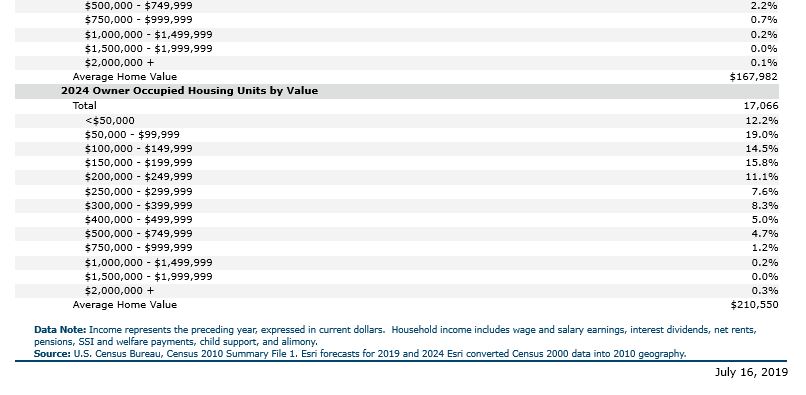Click the 4.7% value in 2024 section
Image resolution: width=806 pixels, height=395 pixels.
[x=764, y=234]
